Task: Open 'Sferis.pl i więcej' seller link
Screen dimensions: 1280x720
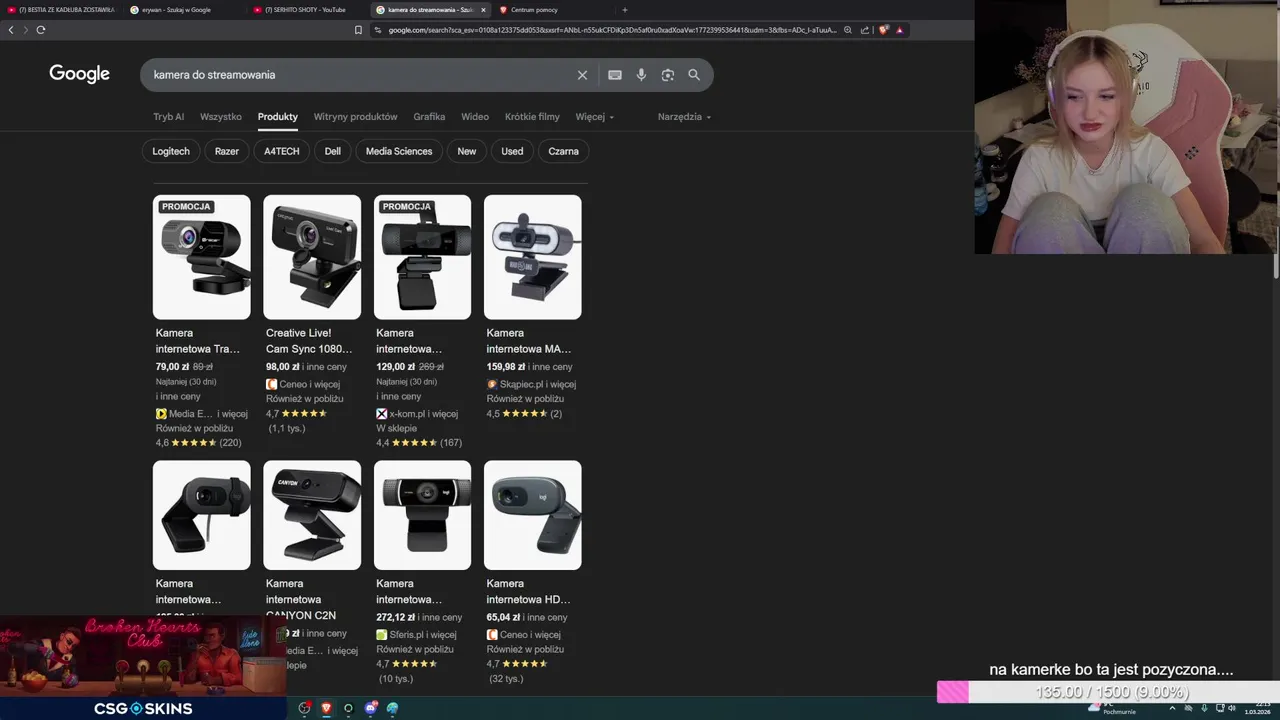Action: click(x=416, y=635)
